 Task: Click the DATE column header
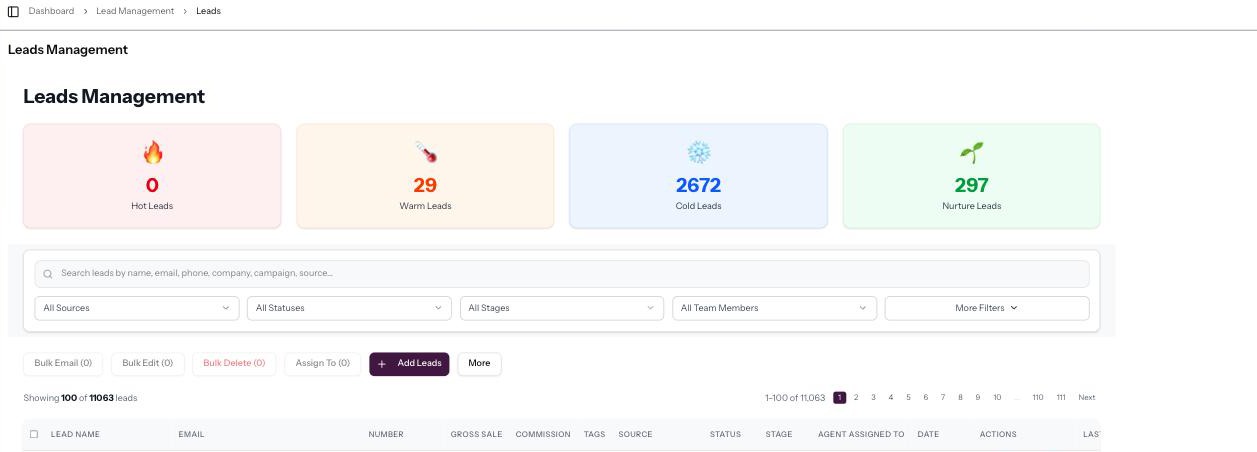928,434
